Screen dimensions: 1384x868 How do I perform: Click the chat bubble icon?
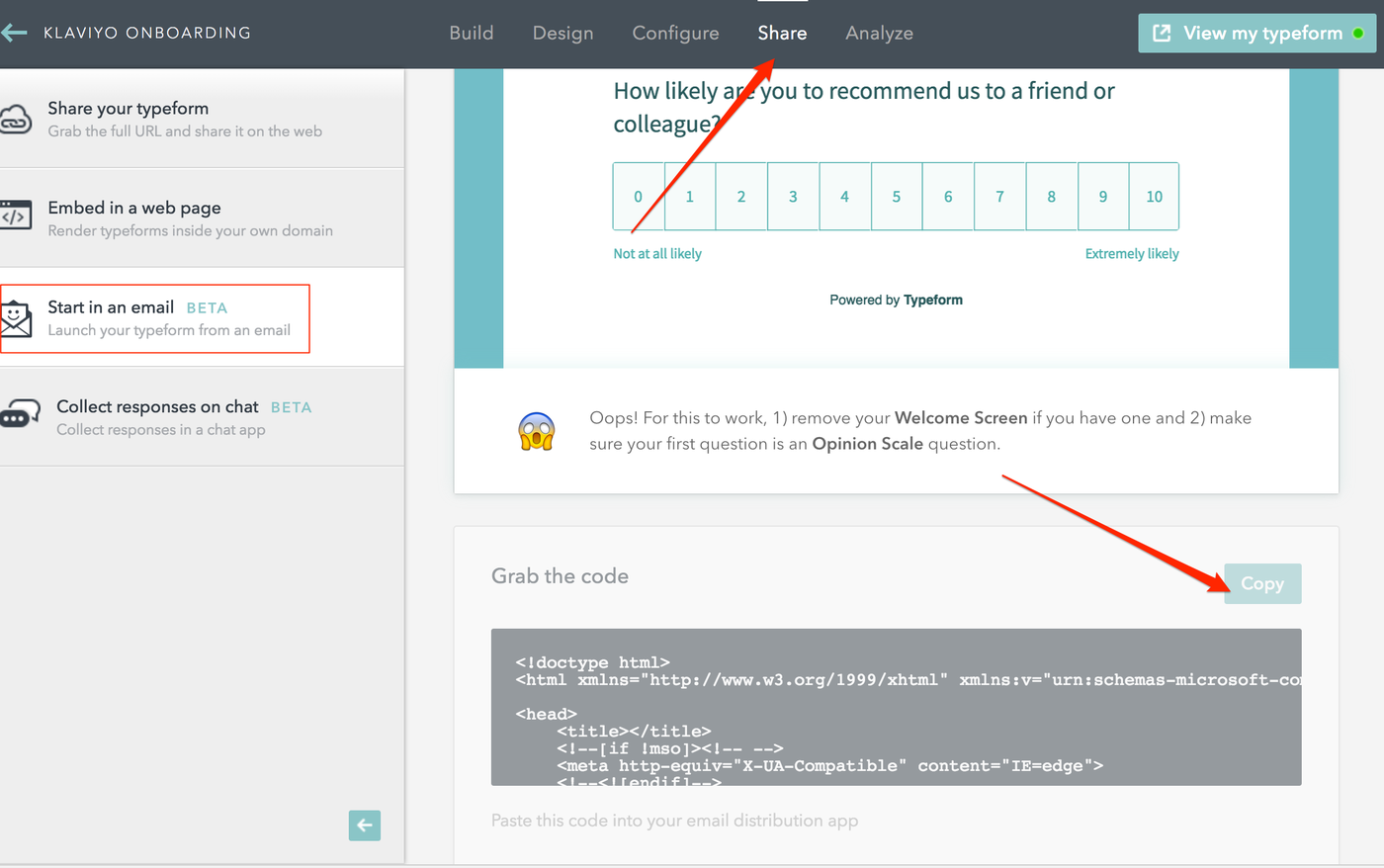click(x=20, y=413)
